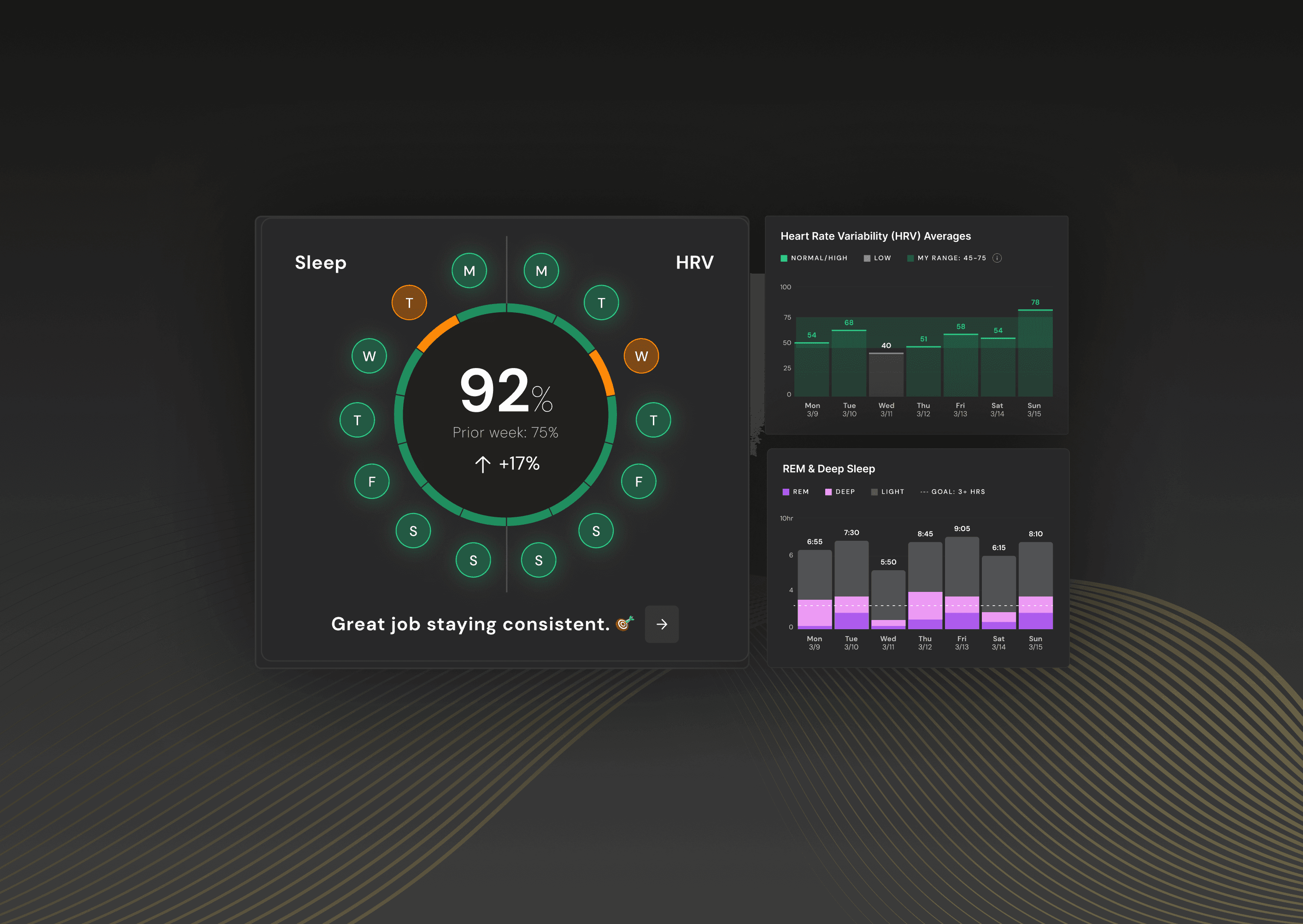The image size is (1303, 924).
Task: Click Wednesday 3/11 low HRV bar
Action: pyautogui.click(x=886, y=374)
